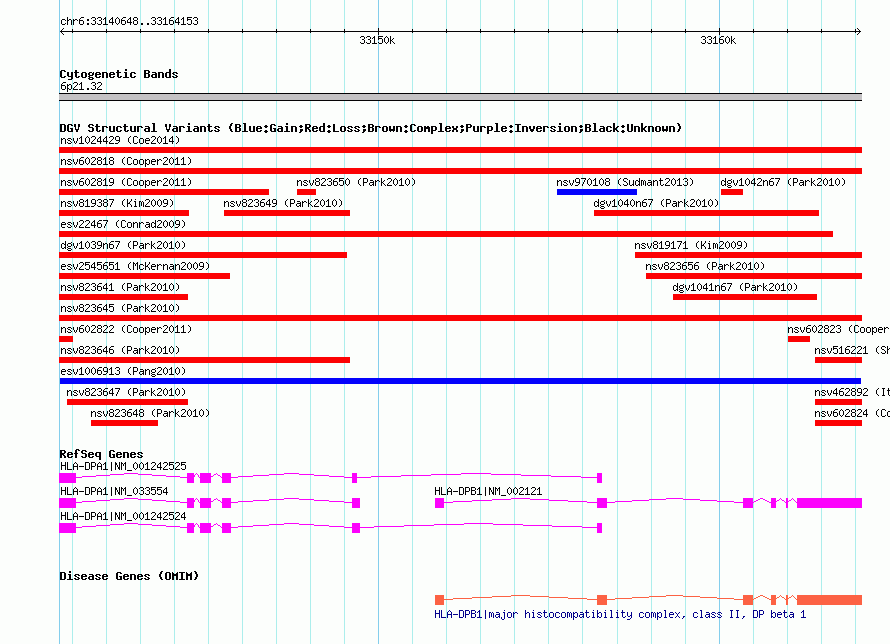890x644 pixels.
Task: Click the Cytogenetic Bands track title
Action: [119, 74]
